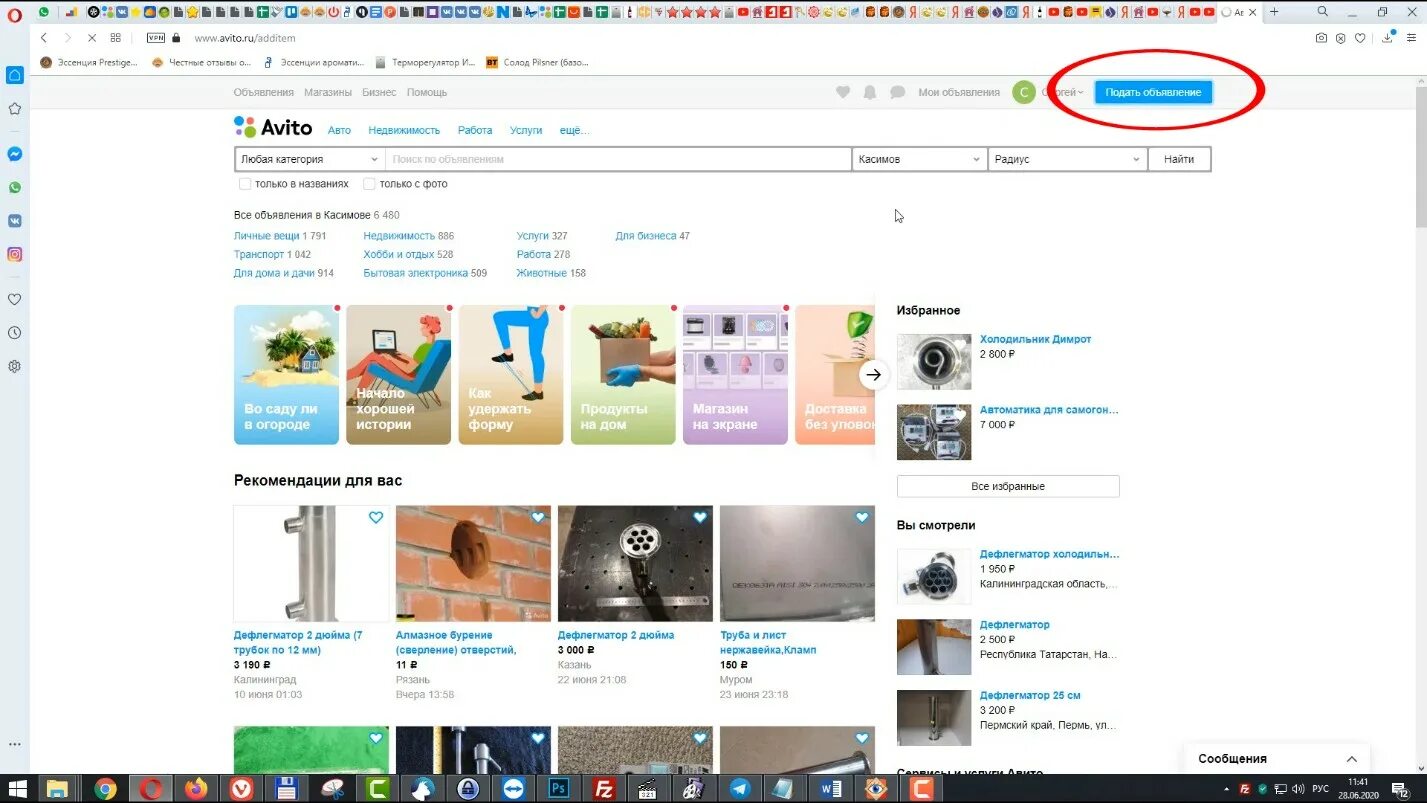
Task: Open Facebook Messenger in the Opera sidebar
Action: [14, 154]
